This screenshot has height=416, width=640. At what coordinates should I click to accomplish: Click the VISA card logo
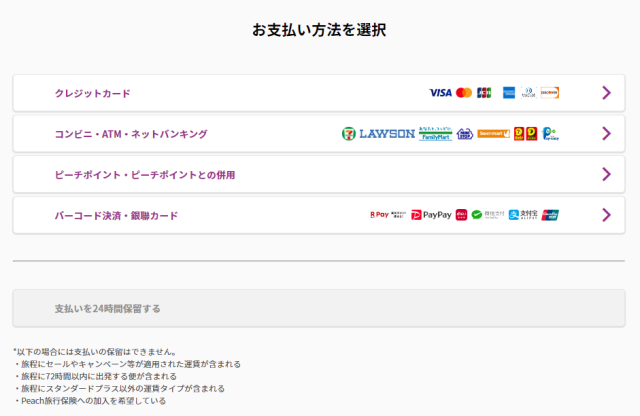pos(440,93)
